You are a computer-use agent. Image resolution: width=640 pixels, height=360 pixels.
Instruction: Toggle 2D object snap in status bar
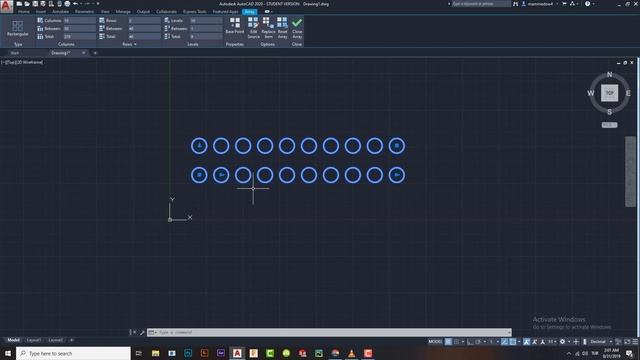click(x=513, y=342)
